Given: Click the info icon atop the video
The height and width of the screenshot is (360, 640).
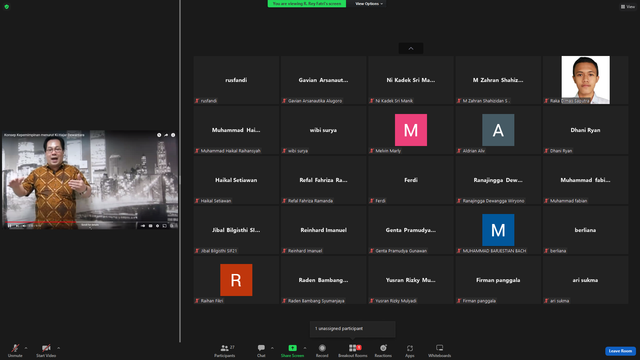Looking at the screenshot, I should [173, 135].
